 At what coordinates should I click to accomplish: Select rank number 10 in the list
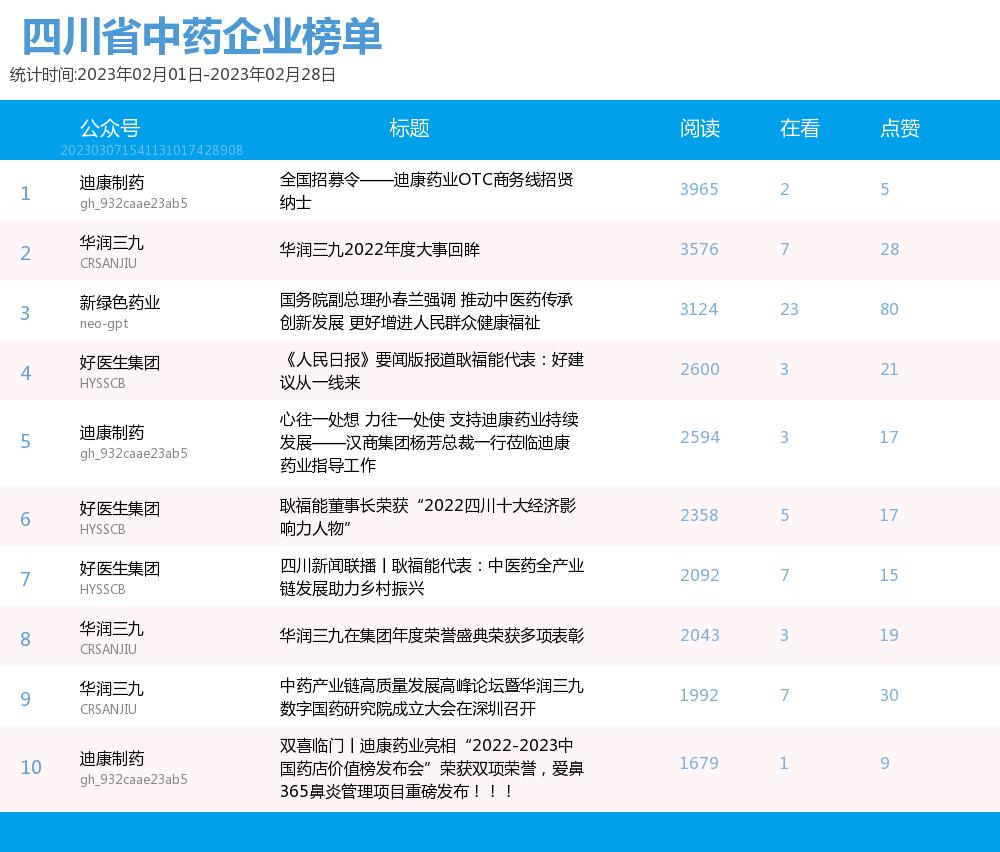click(31, 767)
